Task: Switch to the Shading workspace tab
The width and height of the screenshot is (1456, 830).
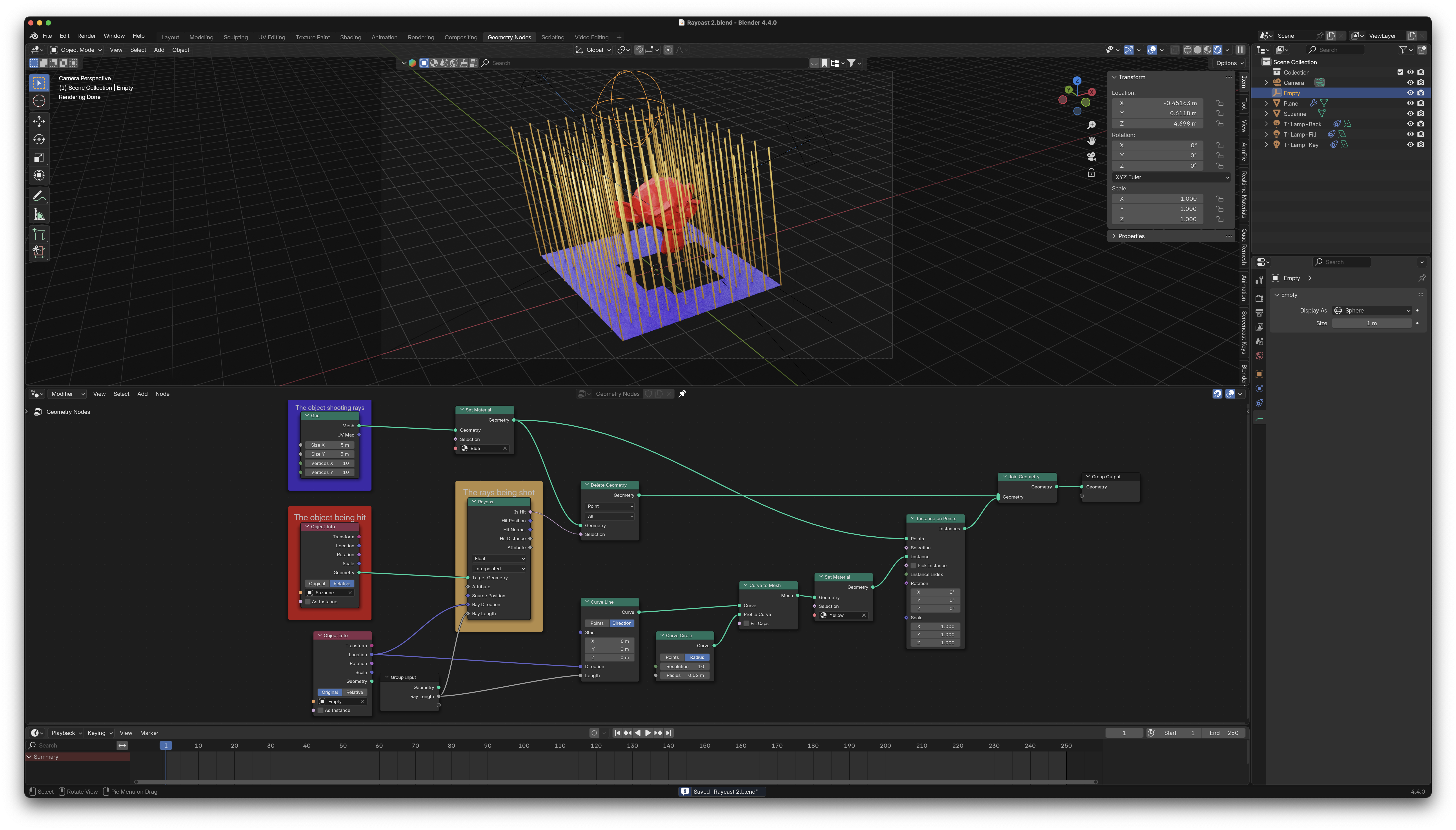Action: tap(350, 38)
